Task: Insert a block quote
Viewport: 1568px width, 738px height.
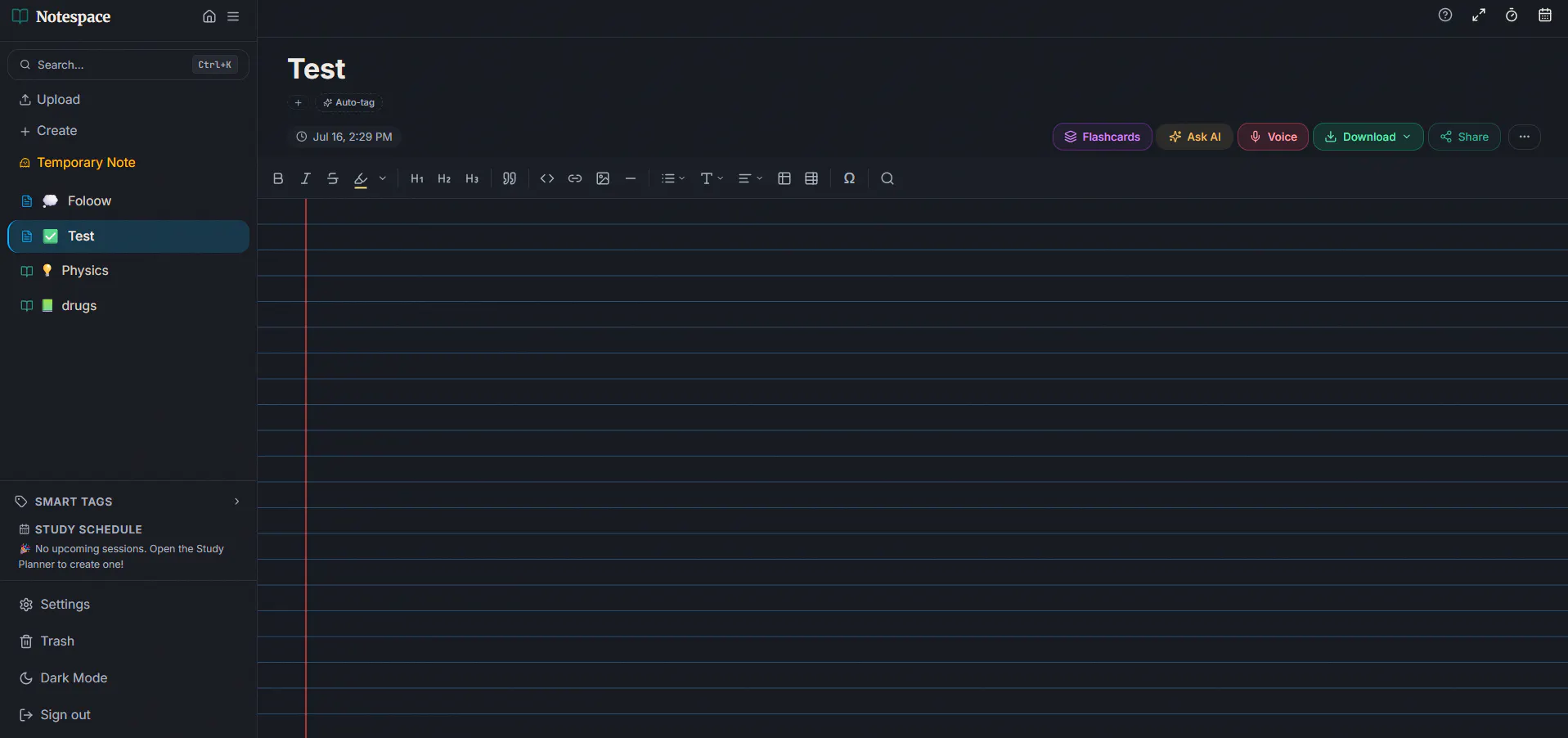Action: [x=510, y=178]
